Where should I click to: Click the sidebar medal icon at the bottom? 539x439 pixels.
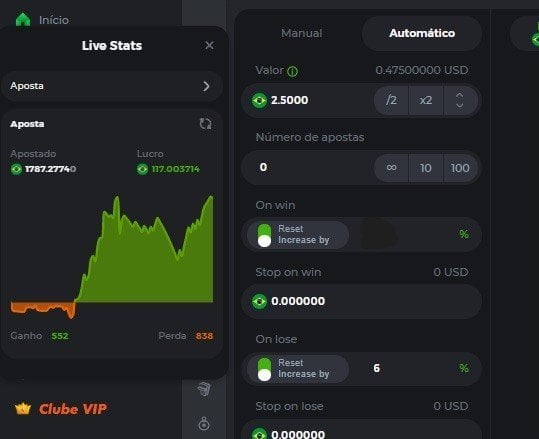point(204,424)
